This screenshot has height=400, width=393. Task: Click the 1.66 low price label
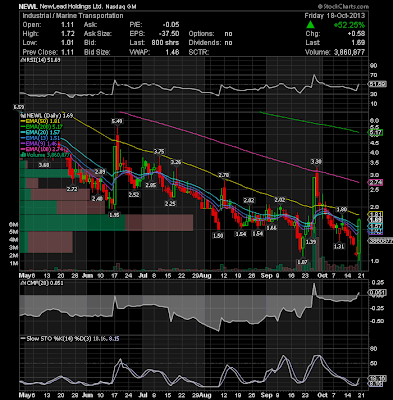(x=272, y=228)
